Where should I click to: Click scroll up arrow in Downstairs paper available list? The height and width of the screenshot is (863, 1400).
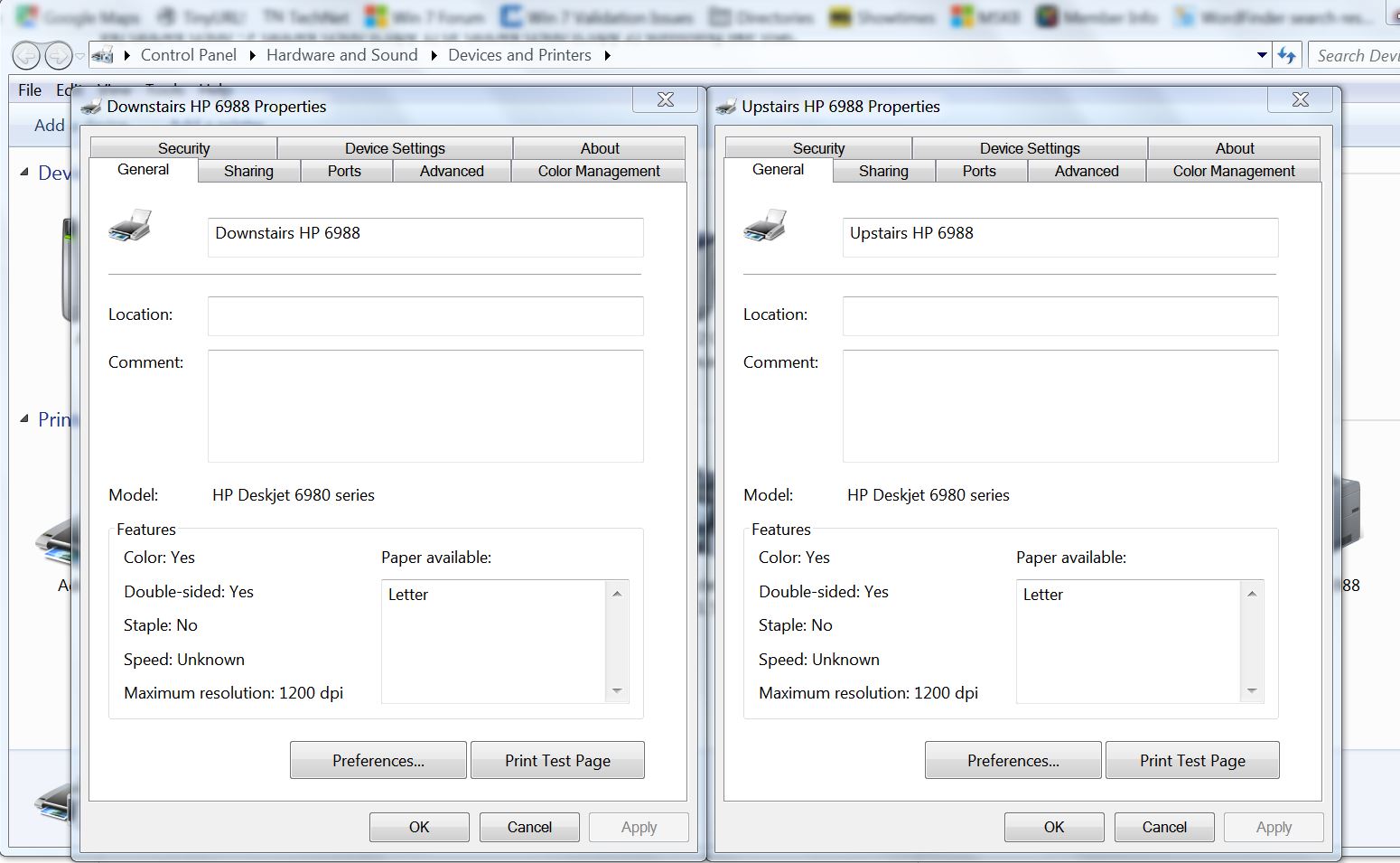click(617, 594)
